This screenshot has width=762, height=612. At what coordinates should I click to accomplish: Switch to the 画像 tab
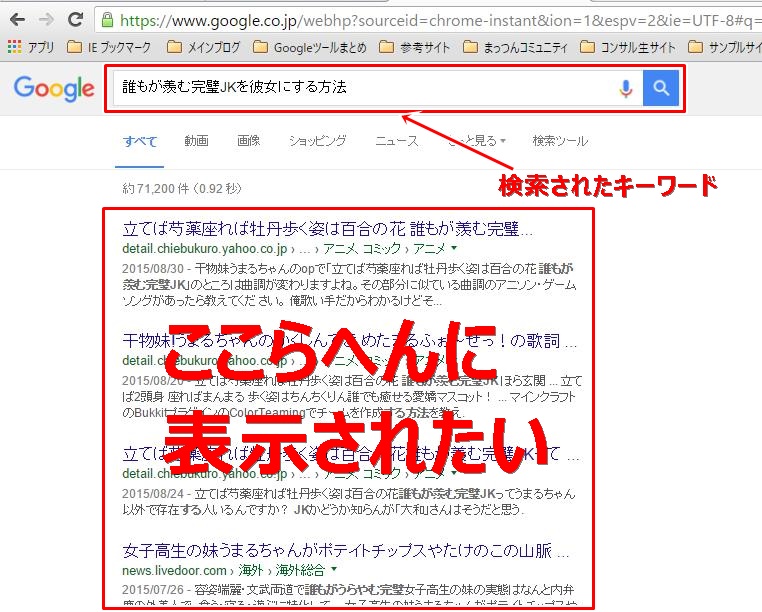tap(248, 141)
